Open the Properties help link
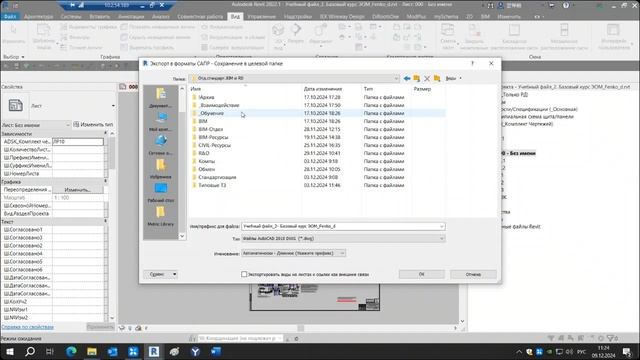The image size is (640, 360). [27, 327]
